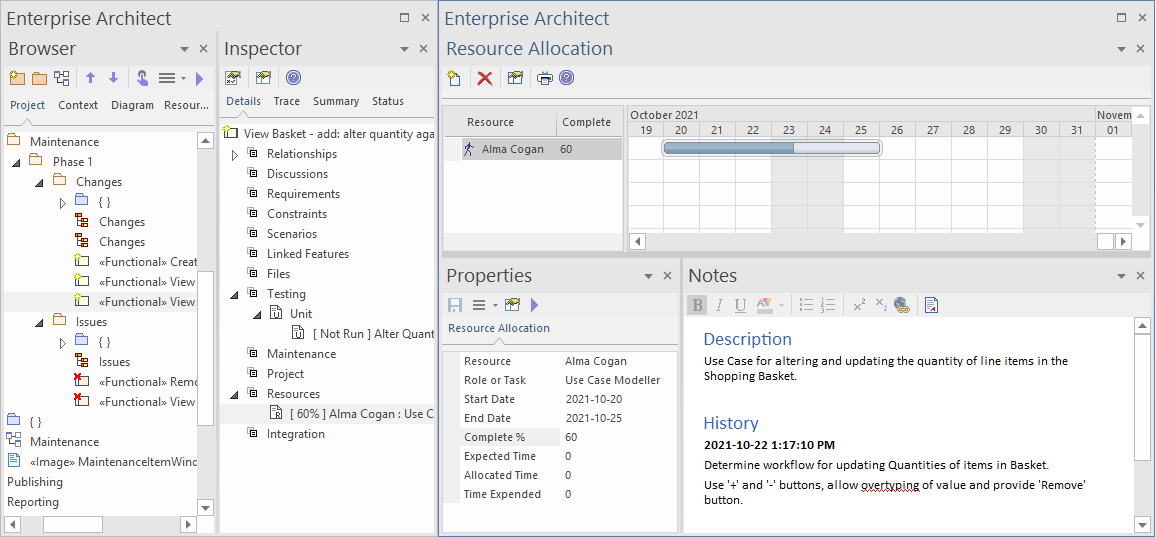Collapse the Phase 1 folder in Browser
1156x537 pixels.
point(16,162)
